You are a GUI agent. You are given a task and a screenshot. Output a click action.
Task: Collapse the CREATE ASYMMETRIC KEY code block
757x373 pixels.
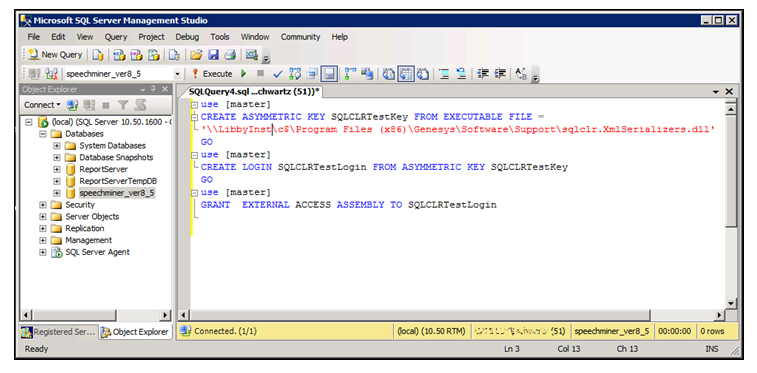195,117
